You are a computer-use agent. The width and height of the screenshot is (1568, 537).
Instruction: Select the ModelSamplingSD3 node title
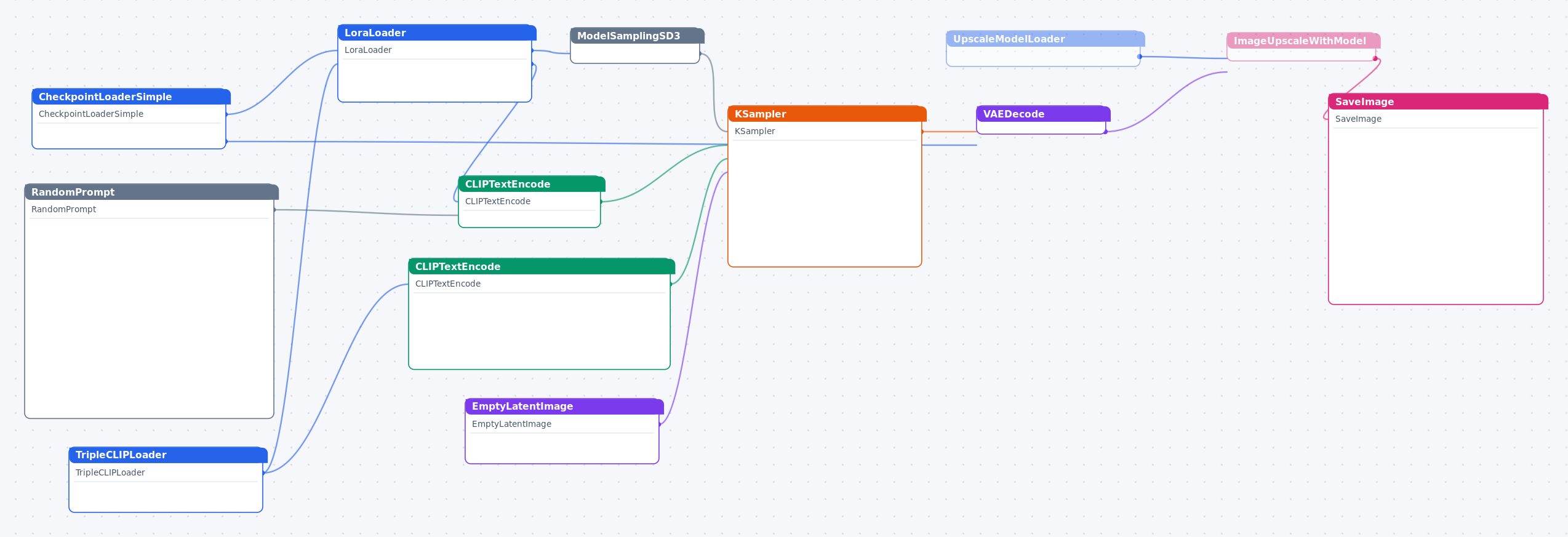(x=637, y=36)
